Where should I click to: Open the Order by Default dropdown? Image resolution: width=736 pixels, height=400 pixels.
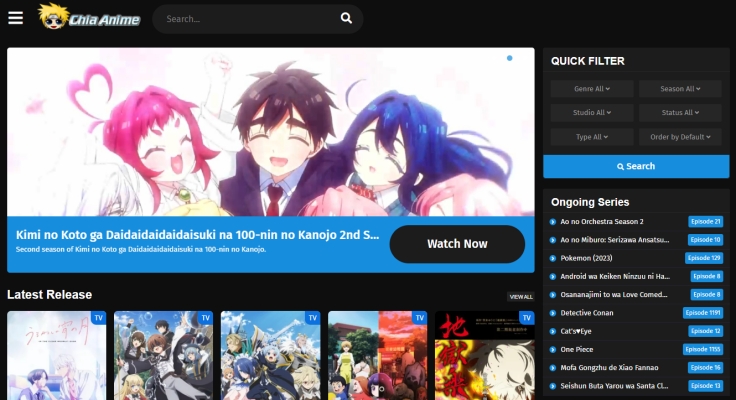click(679, 137)
